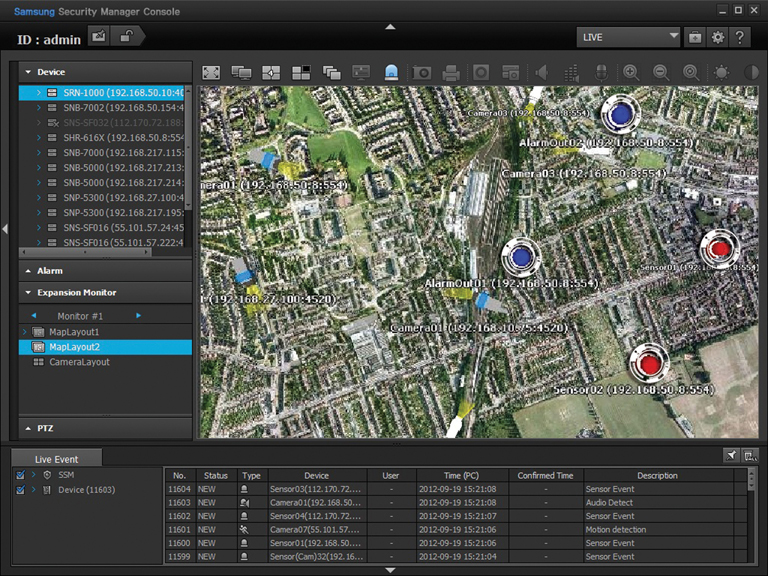
Task: Select MapLayout1 in Expansion Monitor list
Action: tap(73, 331)
